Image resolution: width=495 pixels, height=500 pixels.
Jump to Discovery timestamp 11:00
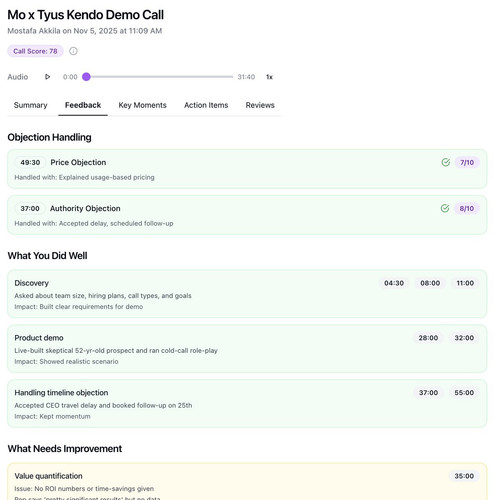[465, 283]
